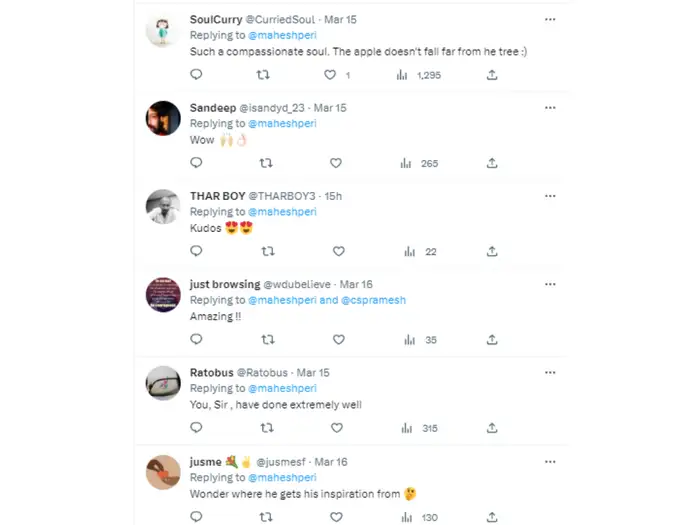
Task: Like Ratobus's tweet
Action: pos(336,428)
